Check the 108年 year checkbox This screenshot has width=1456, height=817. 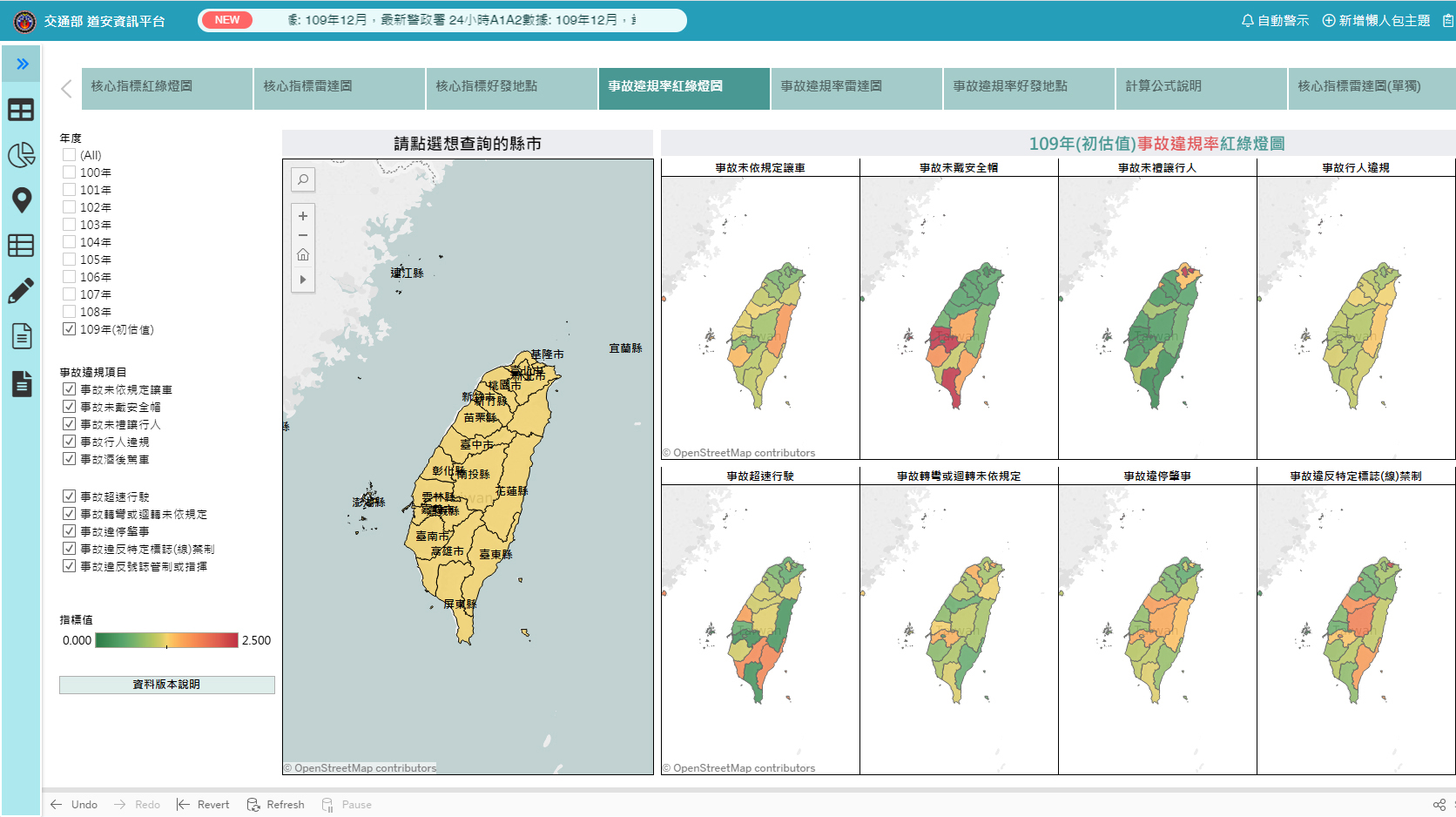click(x=69, y=312)
